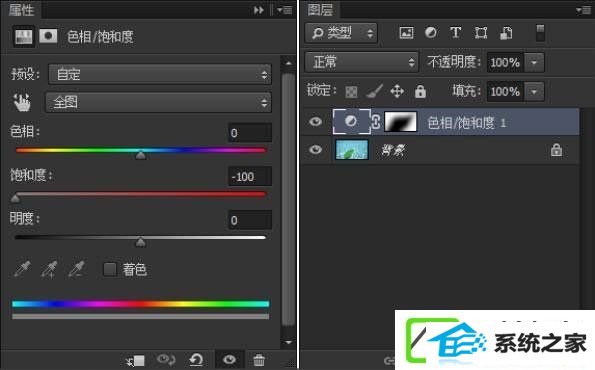Open the 正常 blend mode dropdown
Viewport: 595px width, 370px height.
(362, 62)
